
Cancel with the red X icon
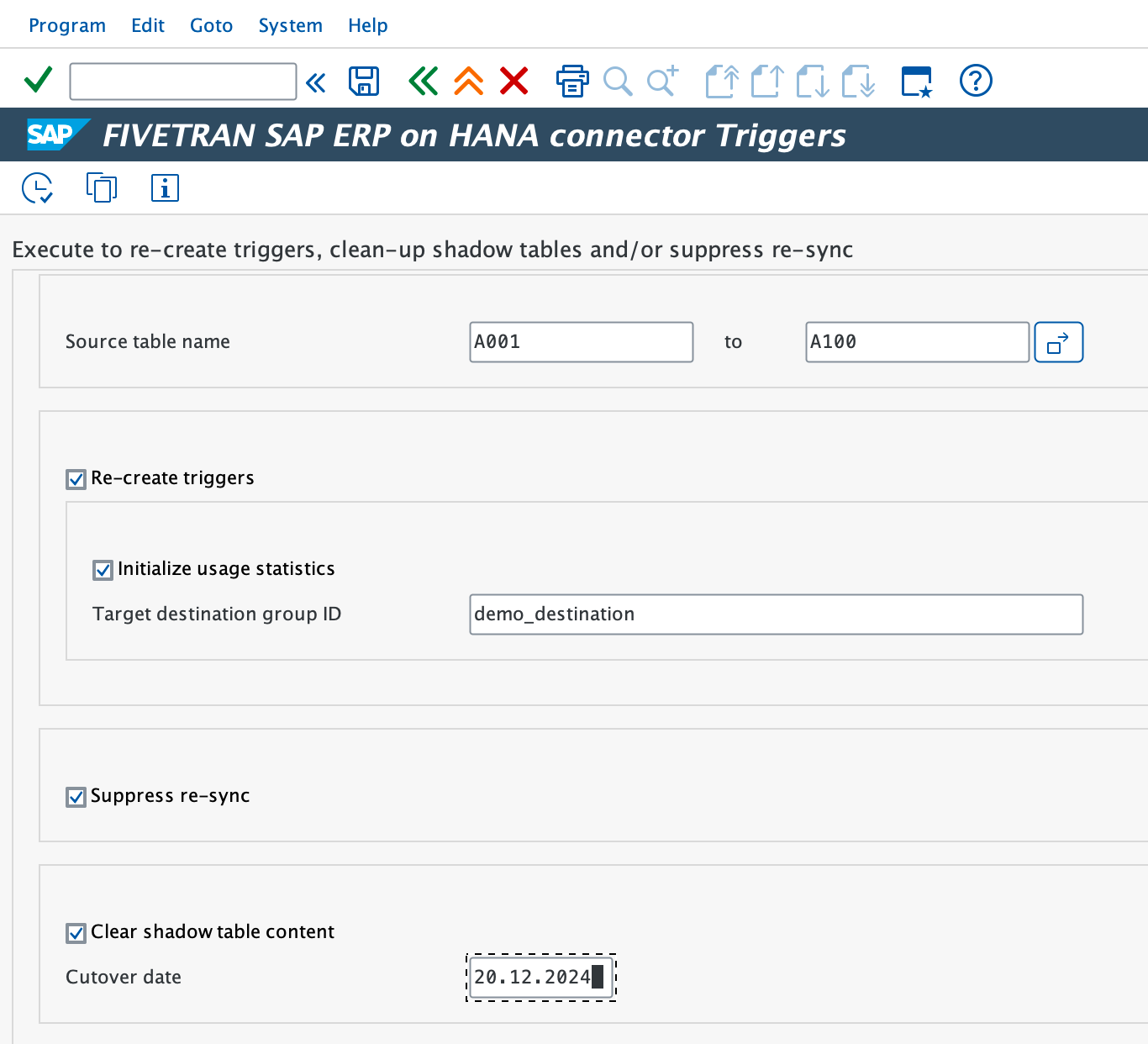(514, 82)
